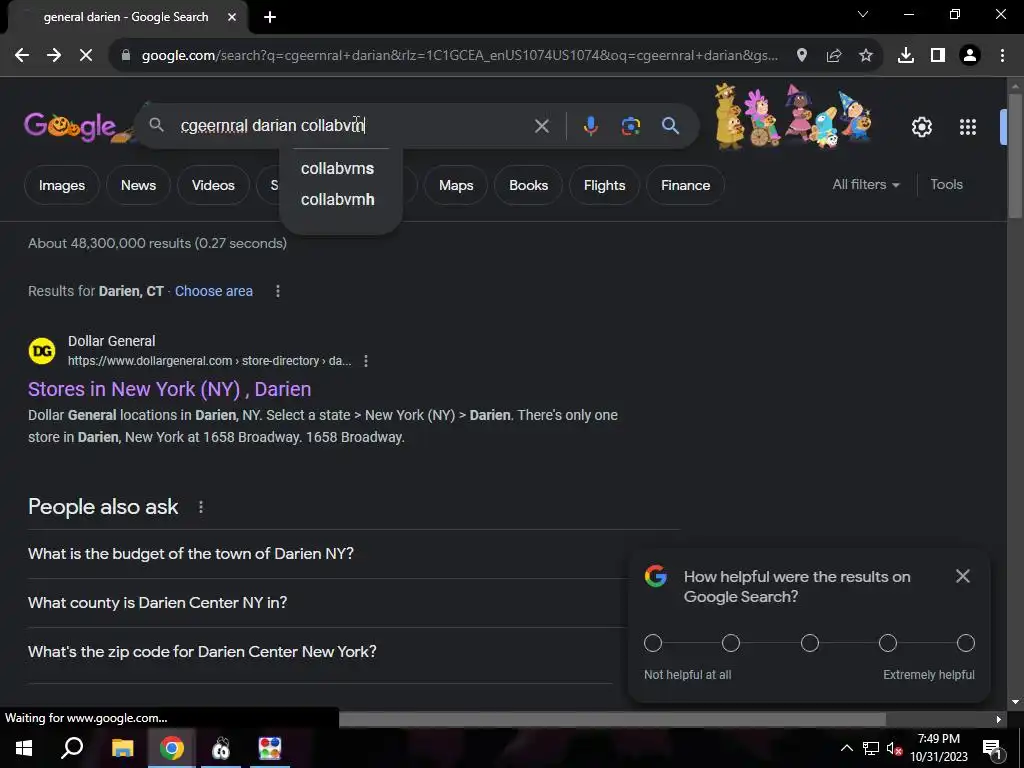Select the Not helpful at all rating
Image resolution: width=1024 pixels, height=768 pixels.
(x=652, y=643)
